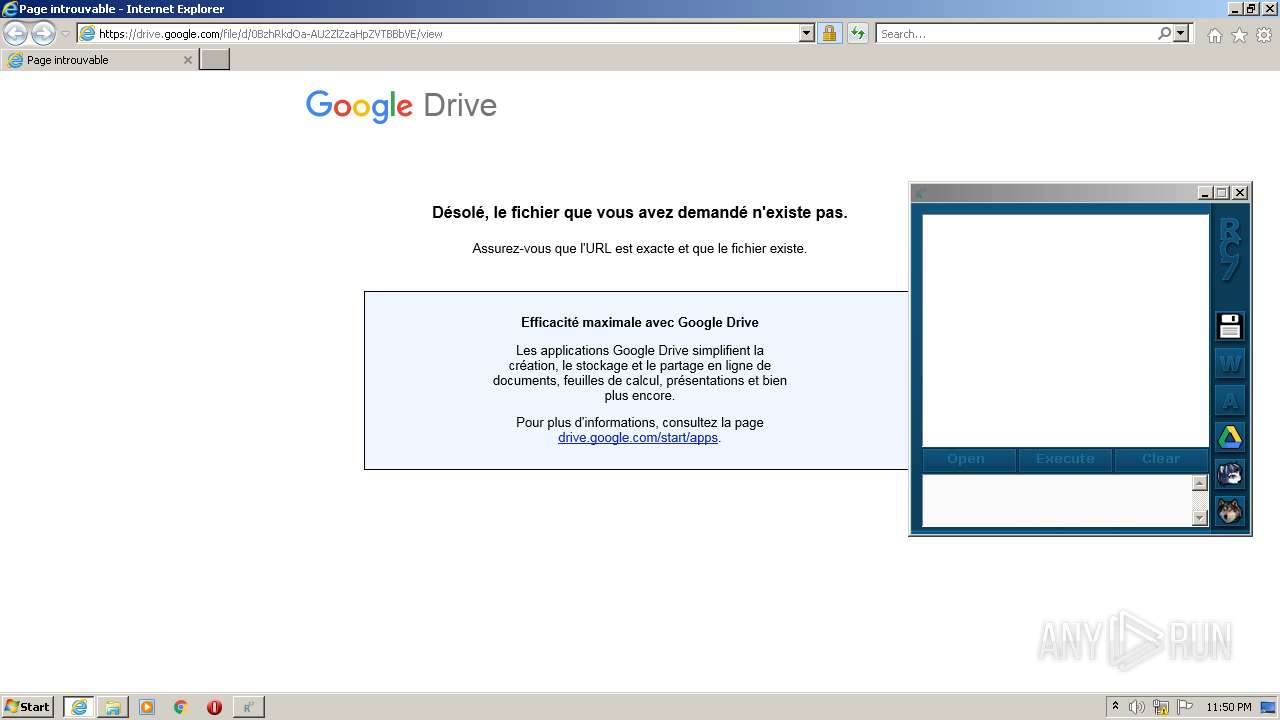
Task: Restore down the Internet Explorer window
Action: [1252, 8]
